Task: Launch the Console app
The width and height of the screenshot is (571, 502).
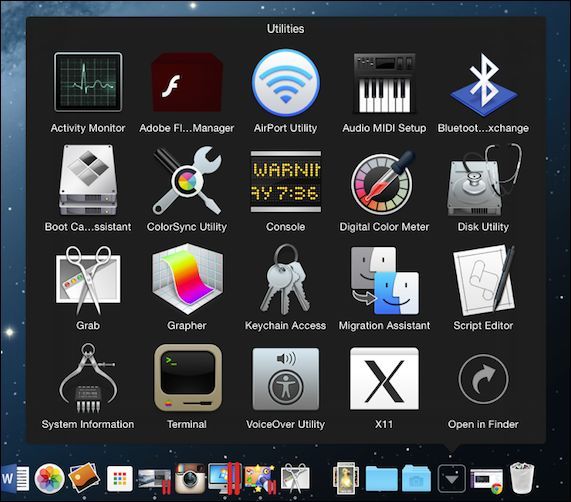Action: pyautogui.click(x=286, y=181)
